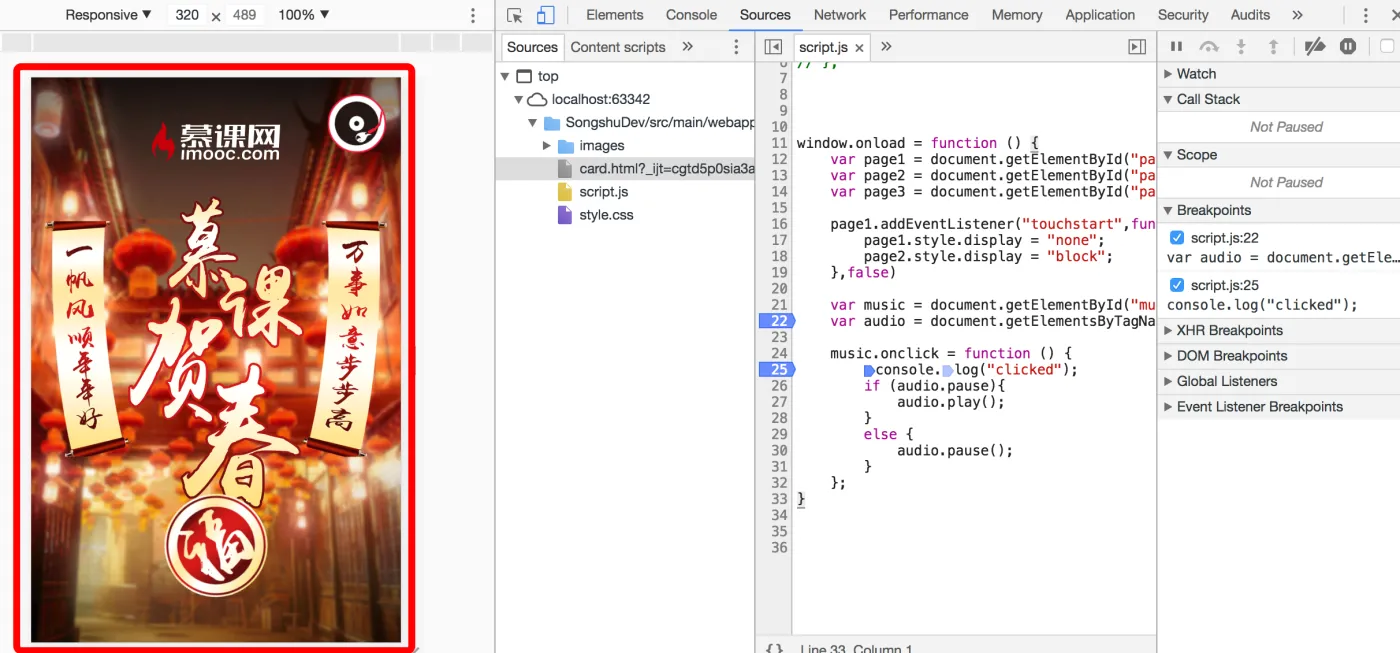The width and height of the screenshot is (1400, 653).
Task: Click the inspect element picker icon
Action: 515,15
